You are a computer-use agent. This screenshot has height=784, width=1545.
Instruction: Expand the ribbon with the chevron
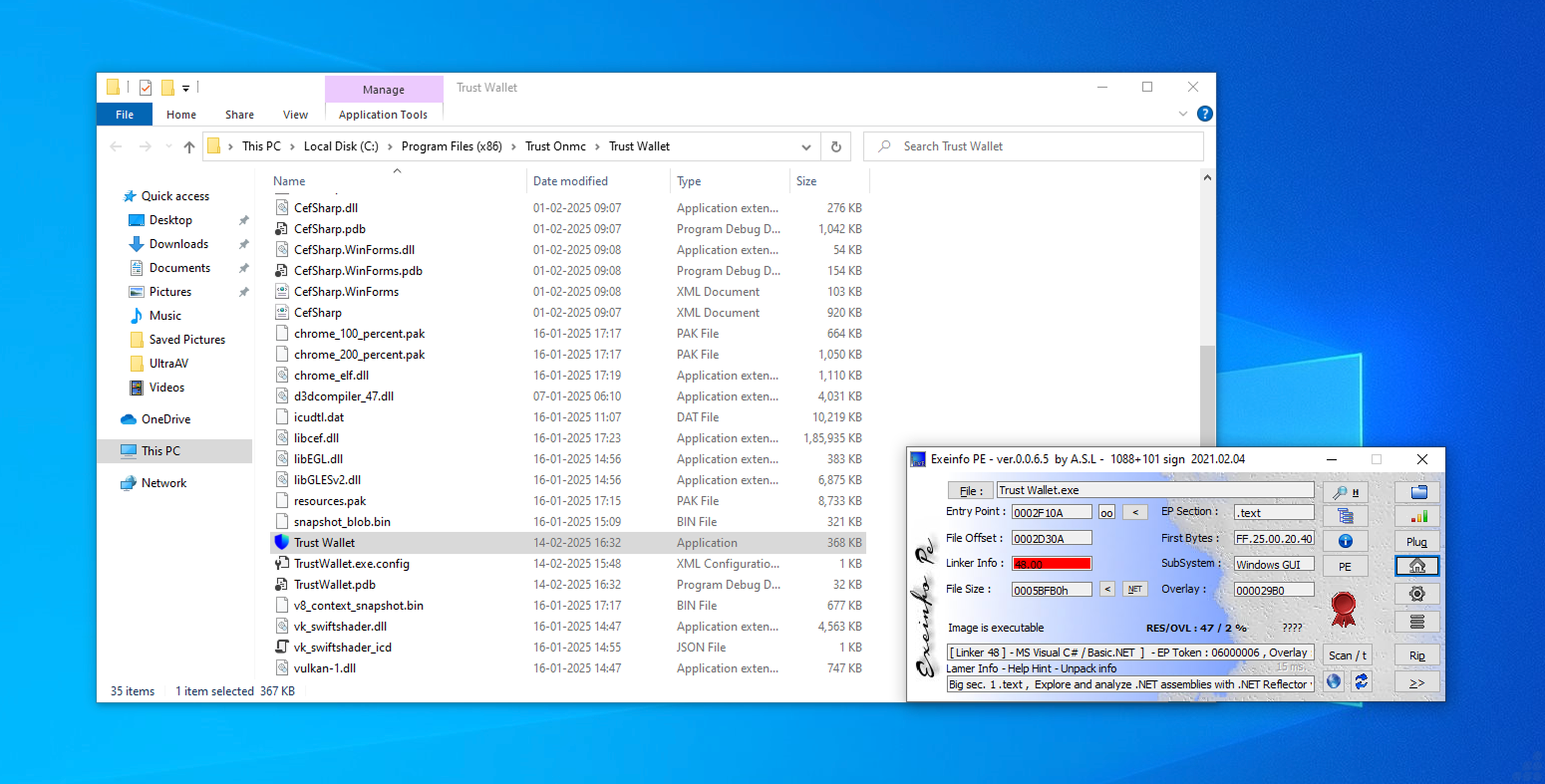point(1184,115)
